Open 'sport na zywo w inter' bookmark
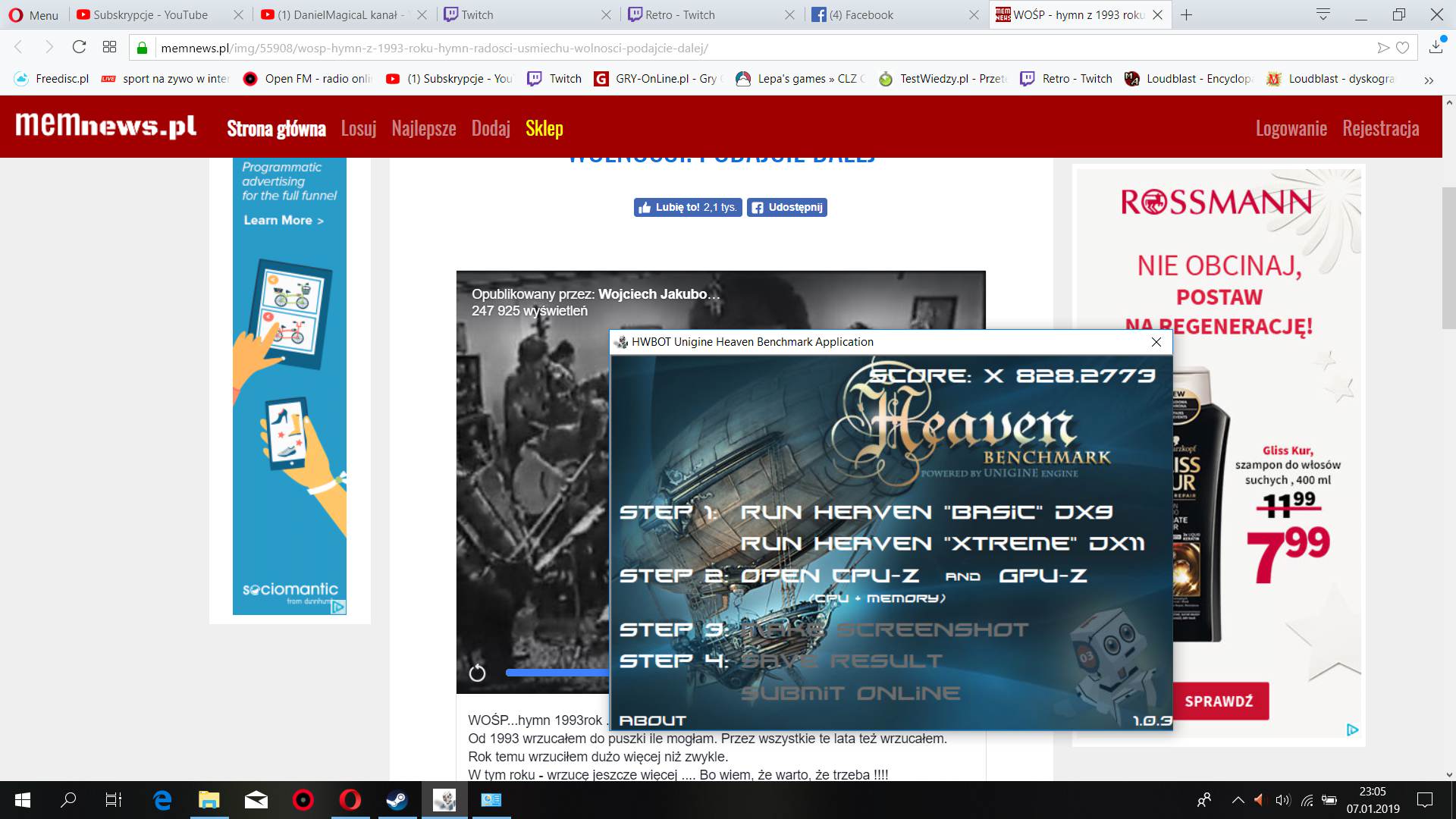This screenshot has height=819, width=1456. [x=165, y=78]
